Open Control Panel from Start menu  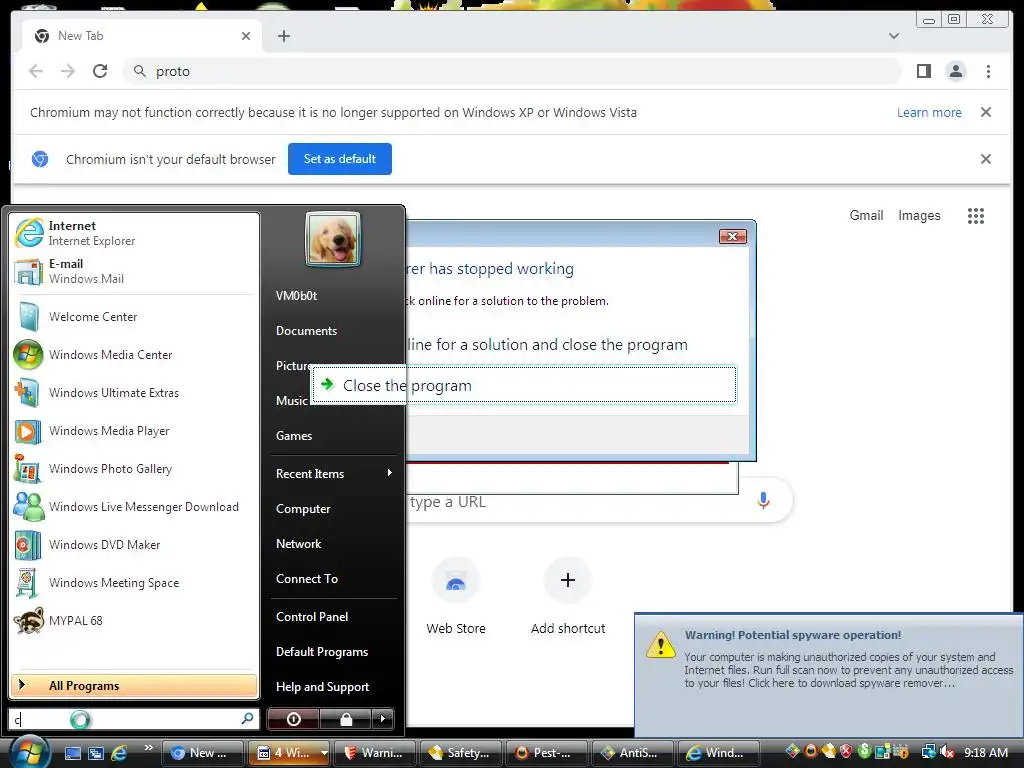[x=312, y=617]
